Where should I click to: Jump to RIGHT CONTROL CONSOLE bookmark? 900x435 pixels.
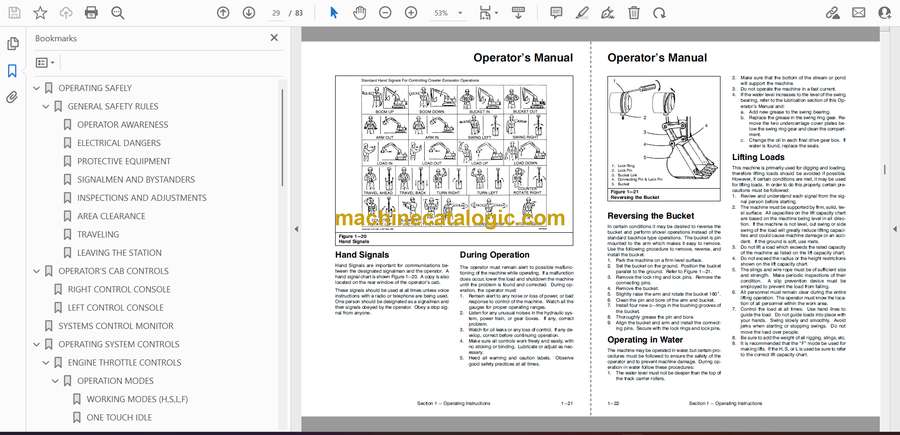tap(119, 289)
